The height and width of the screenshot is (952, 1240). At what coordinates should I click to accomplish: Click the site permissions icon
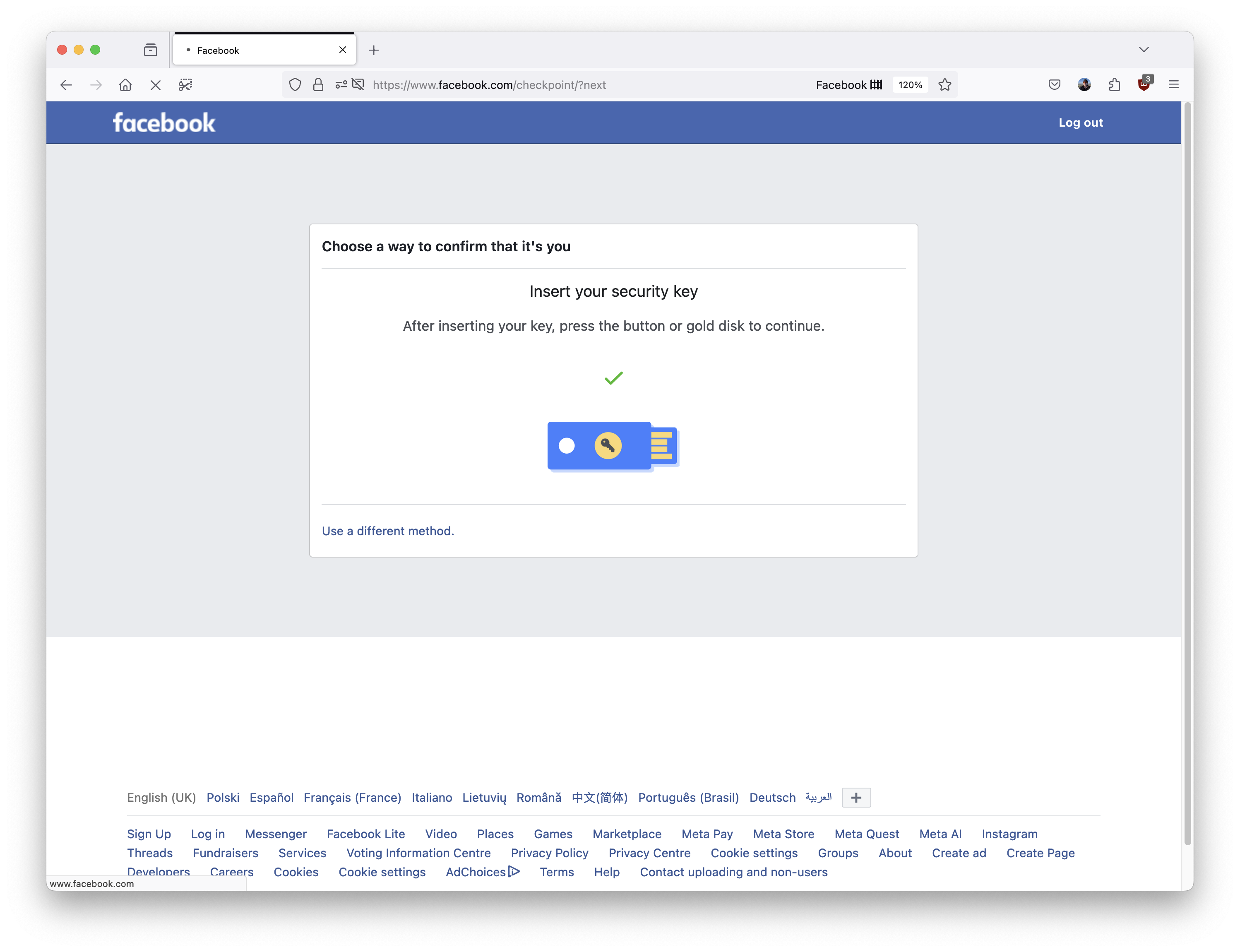coord(341,84)
